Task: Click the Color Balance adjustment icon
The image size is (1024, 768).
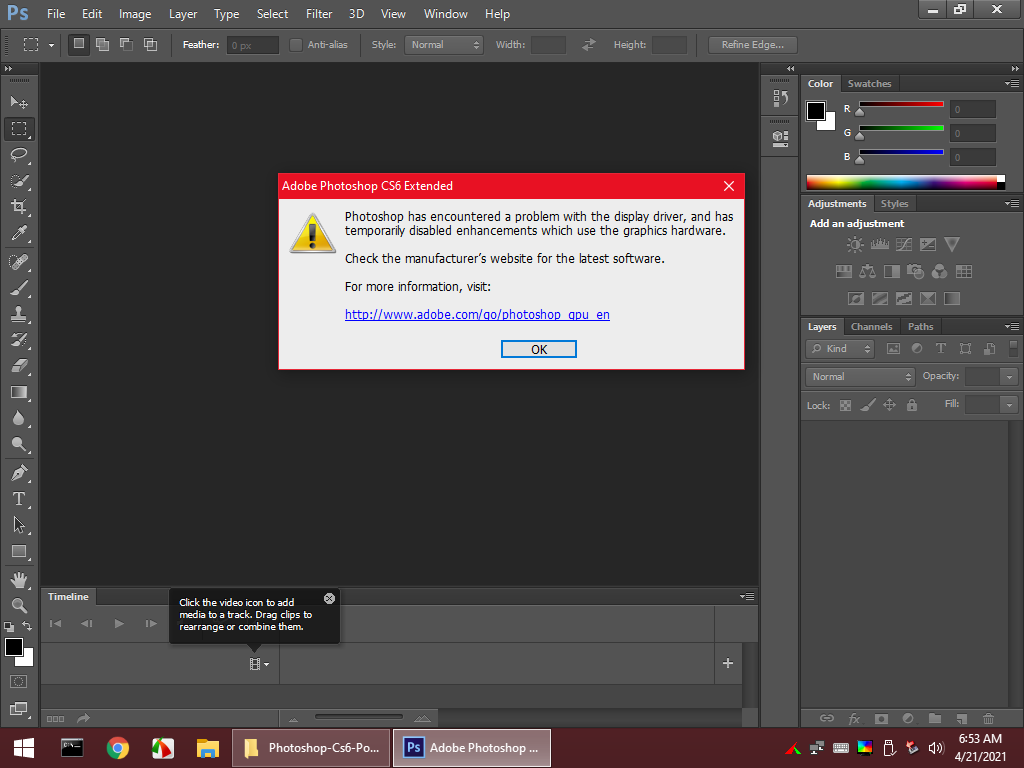Action: (868, 271)
